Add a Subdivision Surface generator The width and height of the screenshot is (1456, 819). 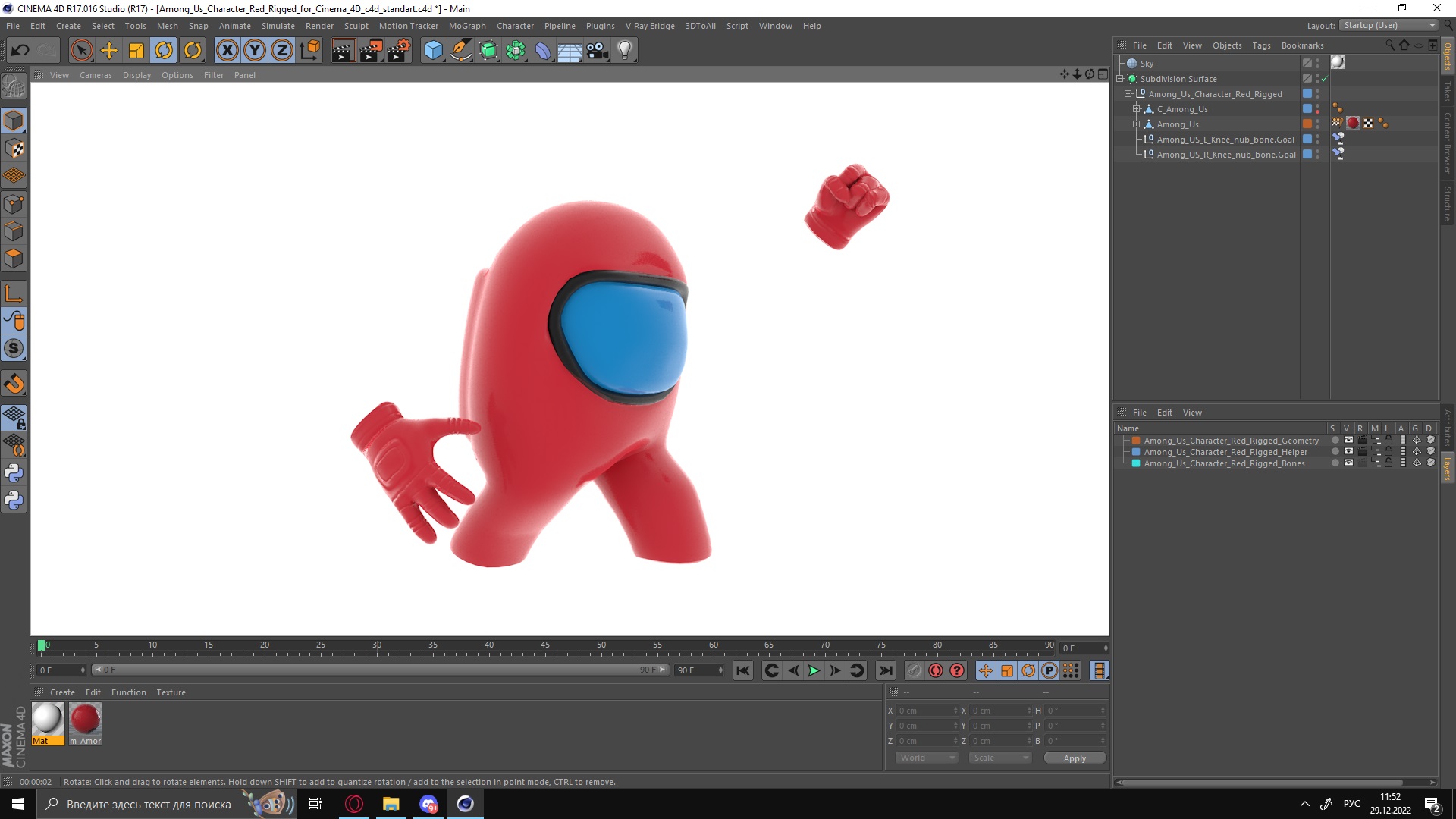tap(488, 51)
